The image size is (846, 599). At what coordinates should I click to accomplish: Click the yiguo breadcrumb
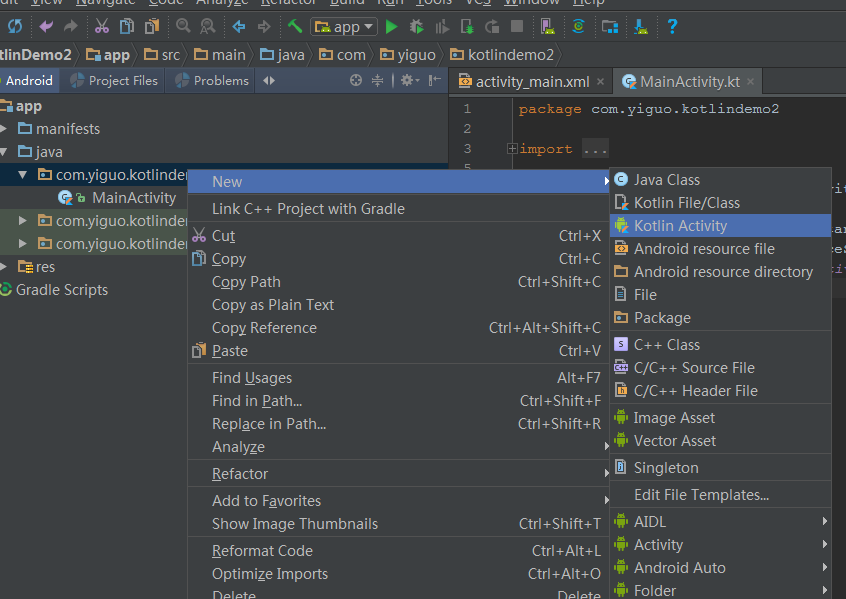[408, 55]
